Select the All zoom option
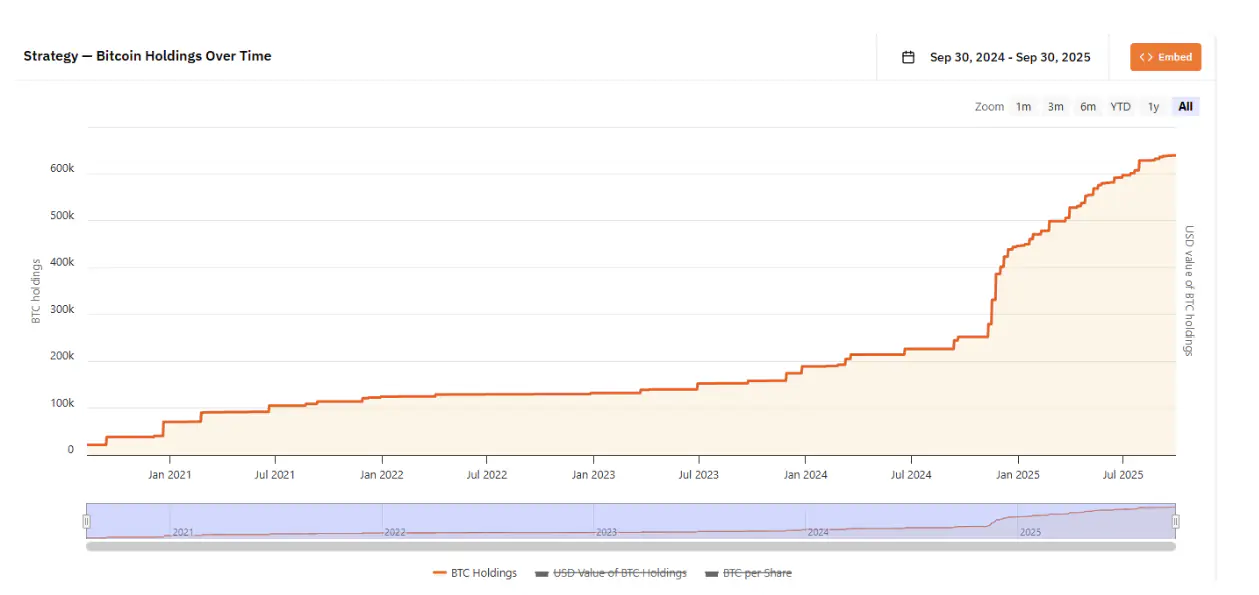This screenshot has height=595, width=1259. pos(1185,107)
